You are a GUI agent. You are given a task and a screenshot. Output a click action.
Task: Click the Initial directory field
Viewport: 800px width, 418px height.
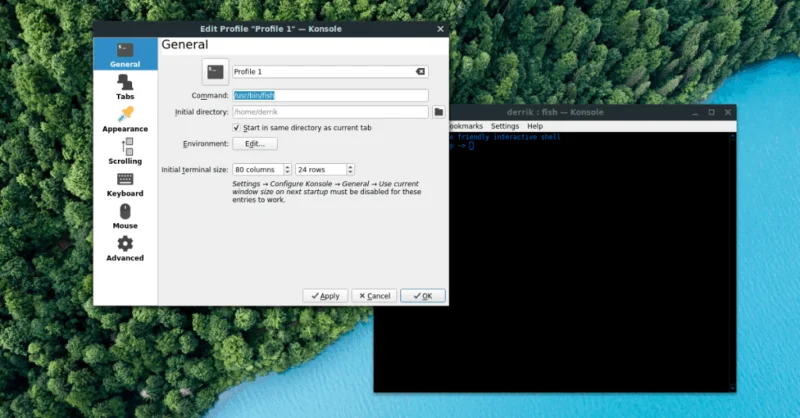(x=330, y=112)
